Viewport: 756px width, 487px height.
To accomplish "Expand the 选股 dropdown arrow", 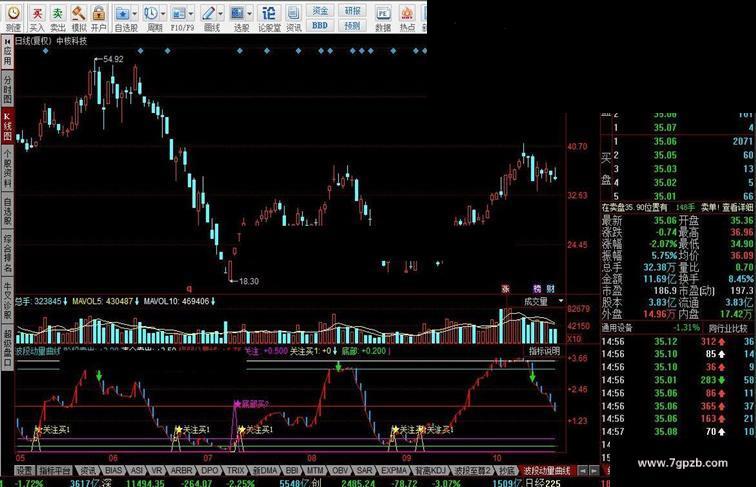I will tap(249, 14).
